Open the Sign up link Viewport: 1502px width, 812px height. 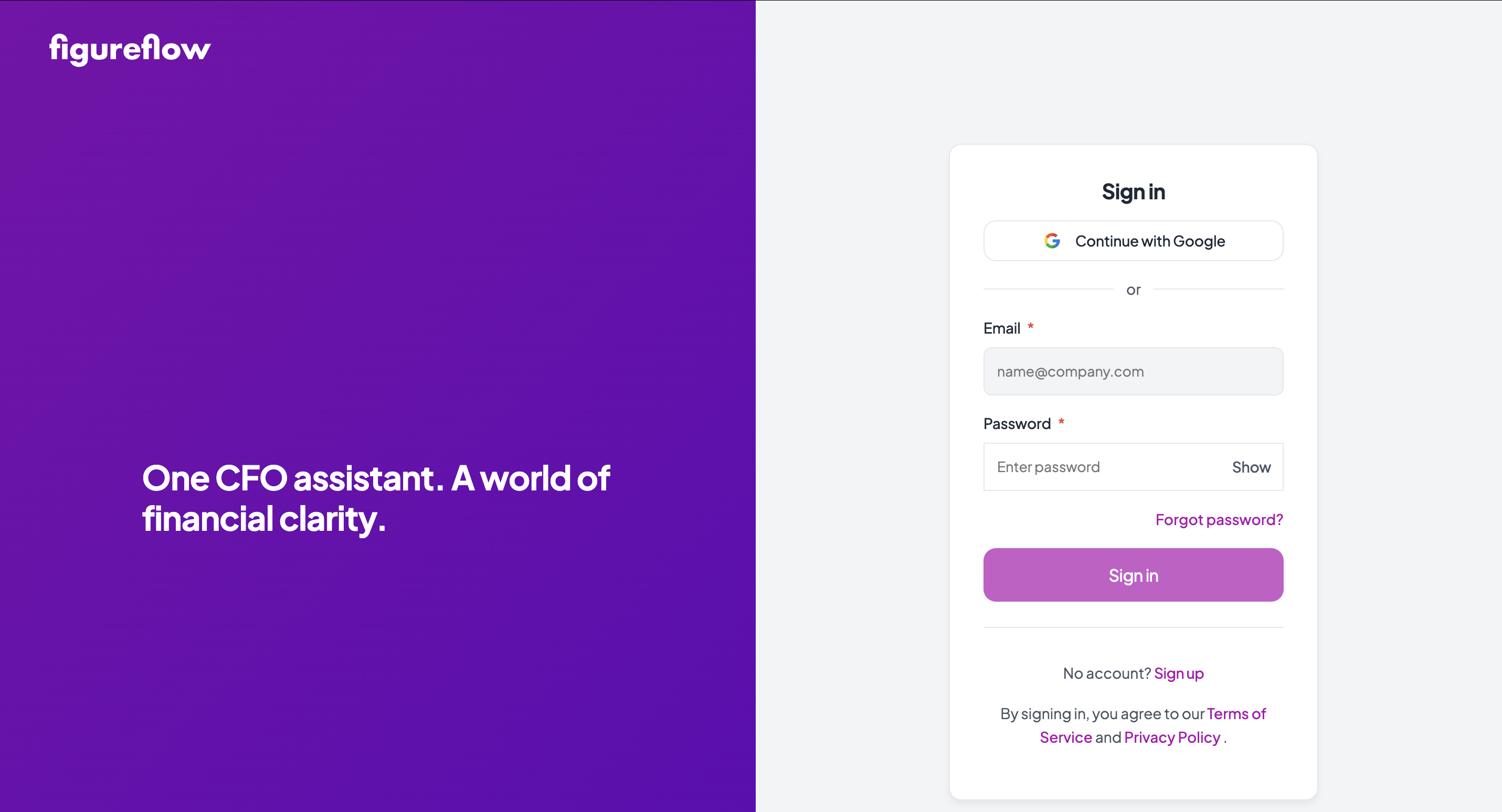tap(1178, 674)
